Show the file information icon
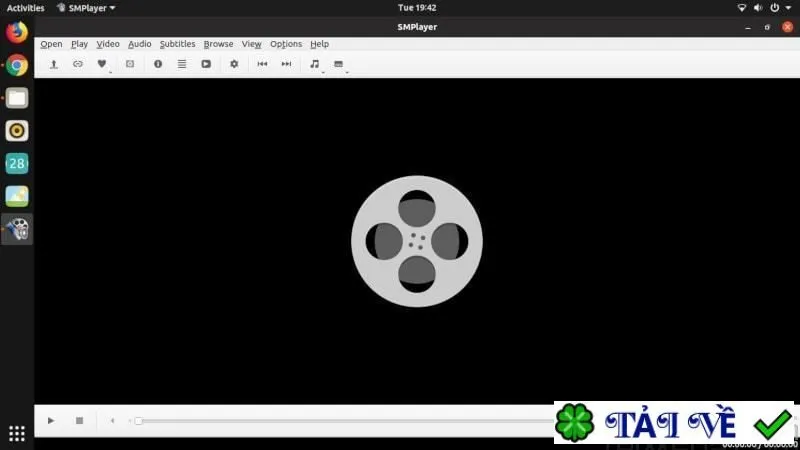This screenshot has height=450, width=800. [x=158, y=64]
